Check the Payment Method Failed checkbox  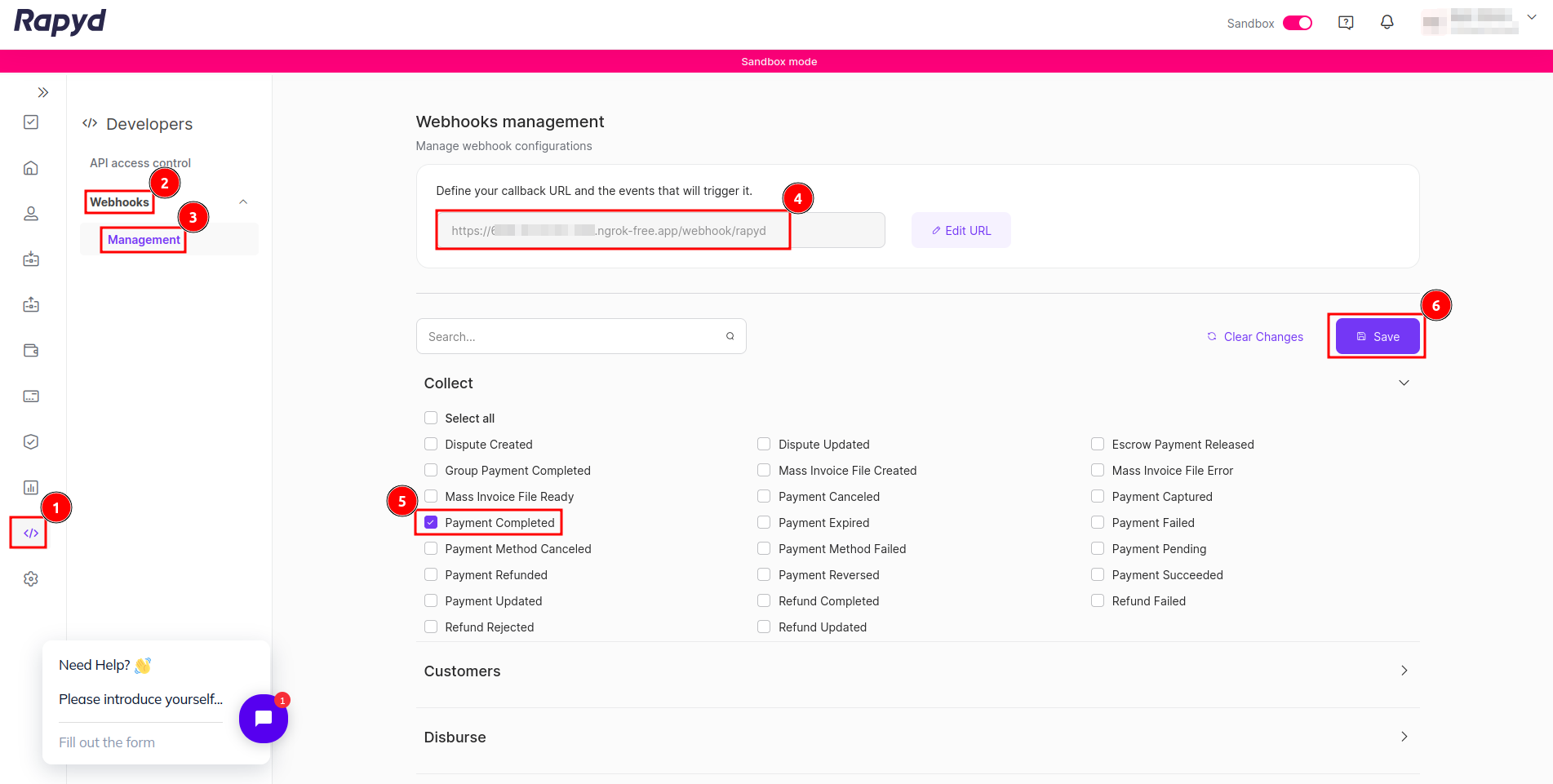764,549
